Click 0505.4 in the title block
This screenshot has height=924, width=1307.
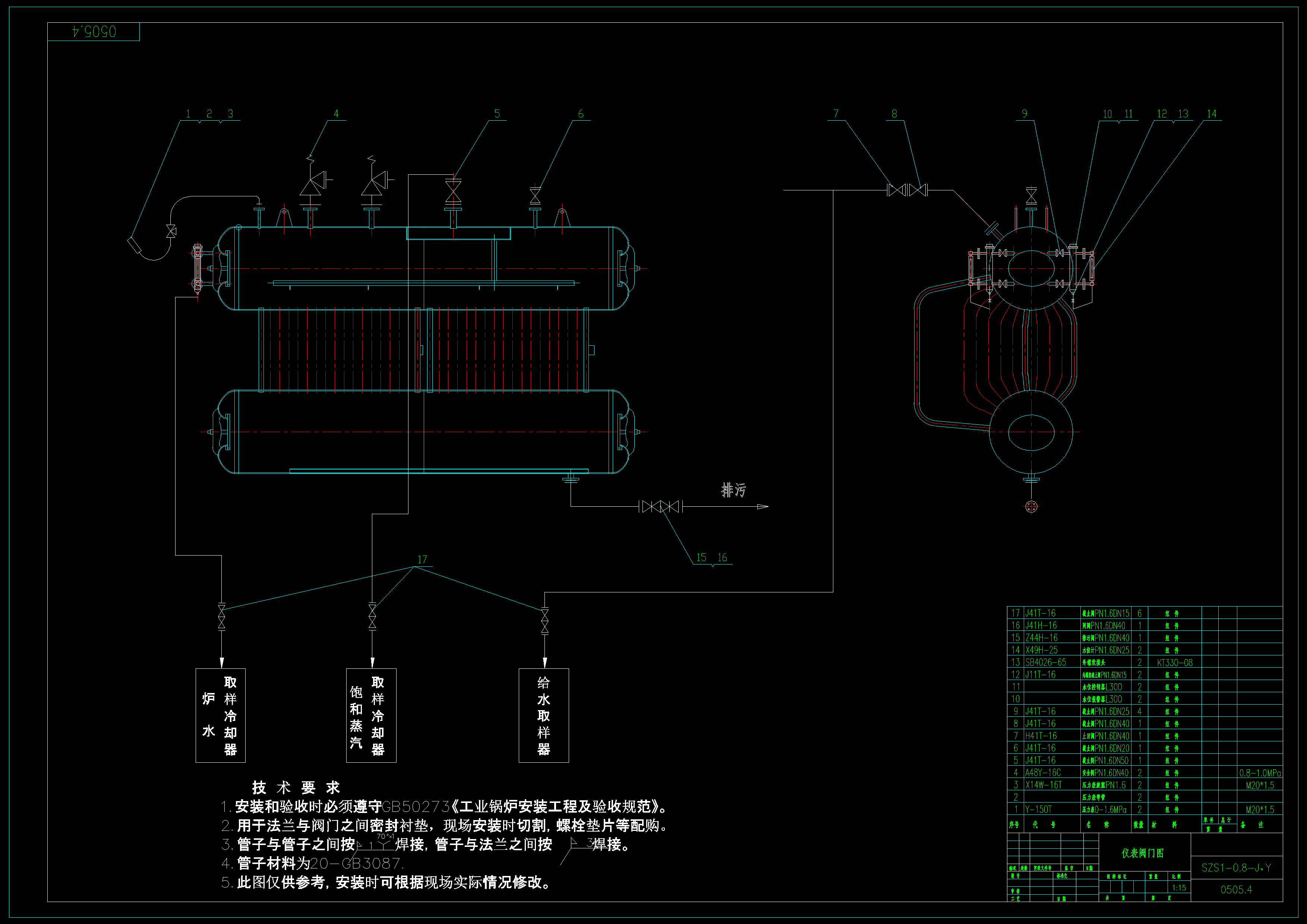(1237, 889)
